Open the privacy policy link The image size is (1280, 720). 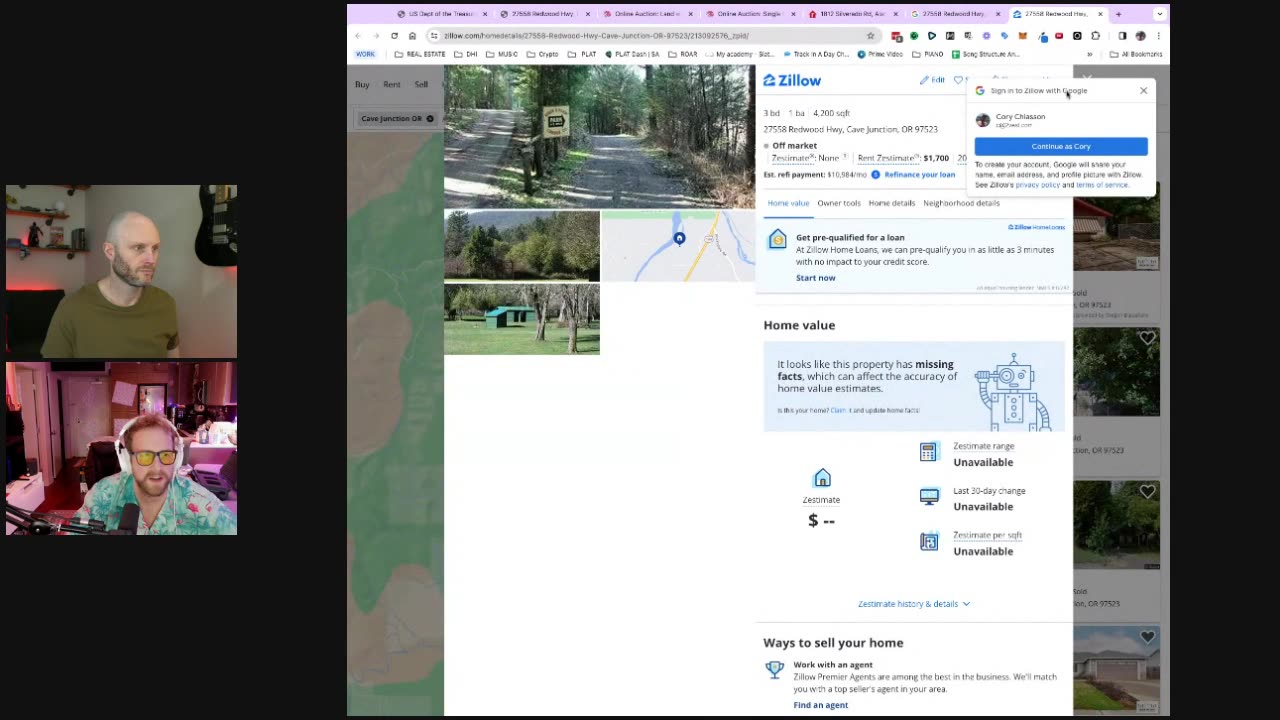pyautogui.click(x=1038, y=185)
